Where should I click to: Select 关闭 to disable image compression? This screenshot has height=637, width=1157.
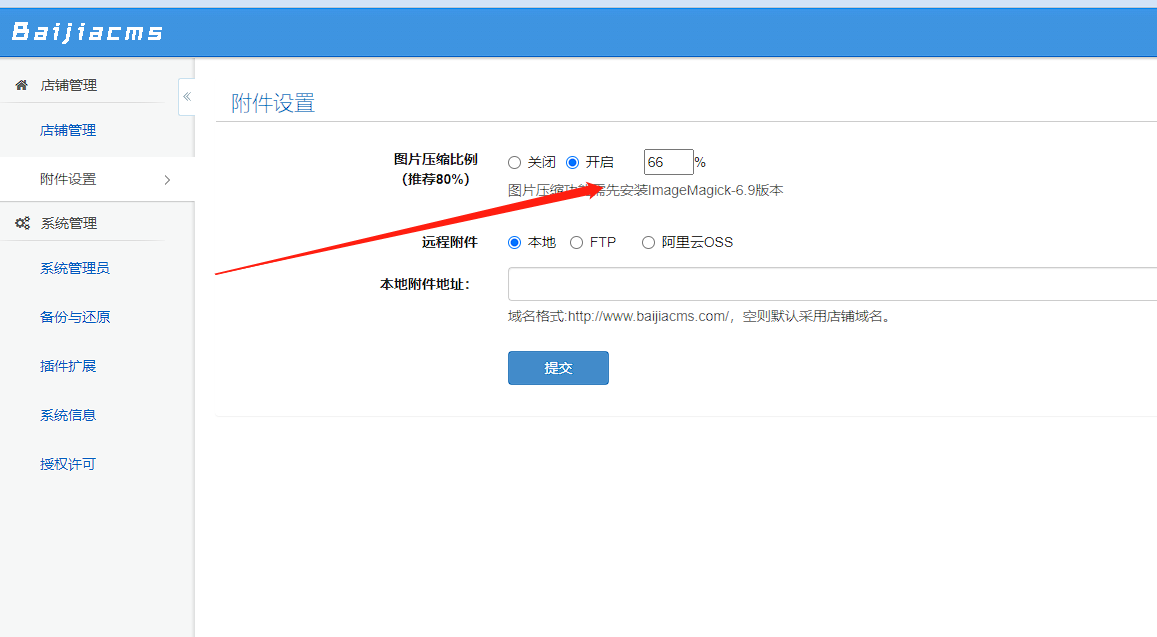[x=515, y=161]
